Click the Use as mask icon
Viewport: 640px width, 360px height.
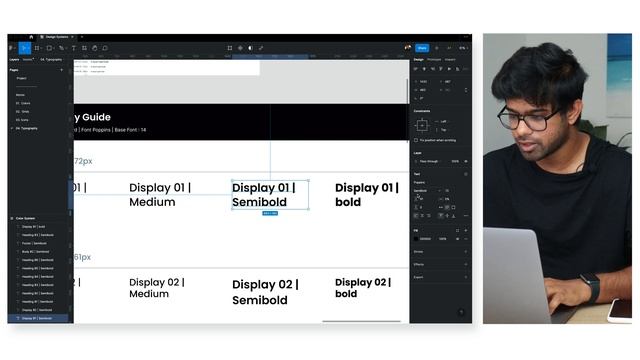[x=251, y=48]
